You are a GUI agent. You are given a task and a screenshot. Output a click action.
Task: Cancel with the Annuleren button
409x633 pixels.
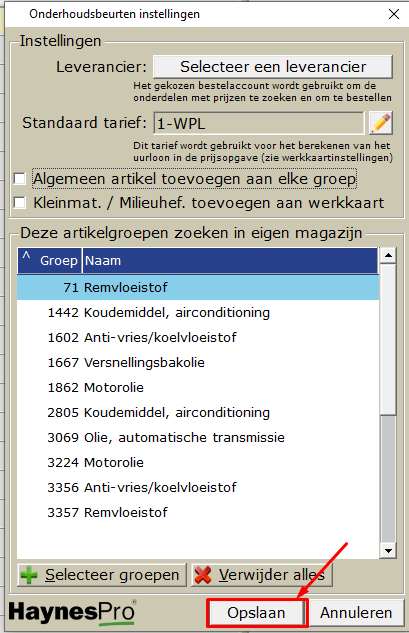[x=356, y=613]
